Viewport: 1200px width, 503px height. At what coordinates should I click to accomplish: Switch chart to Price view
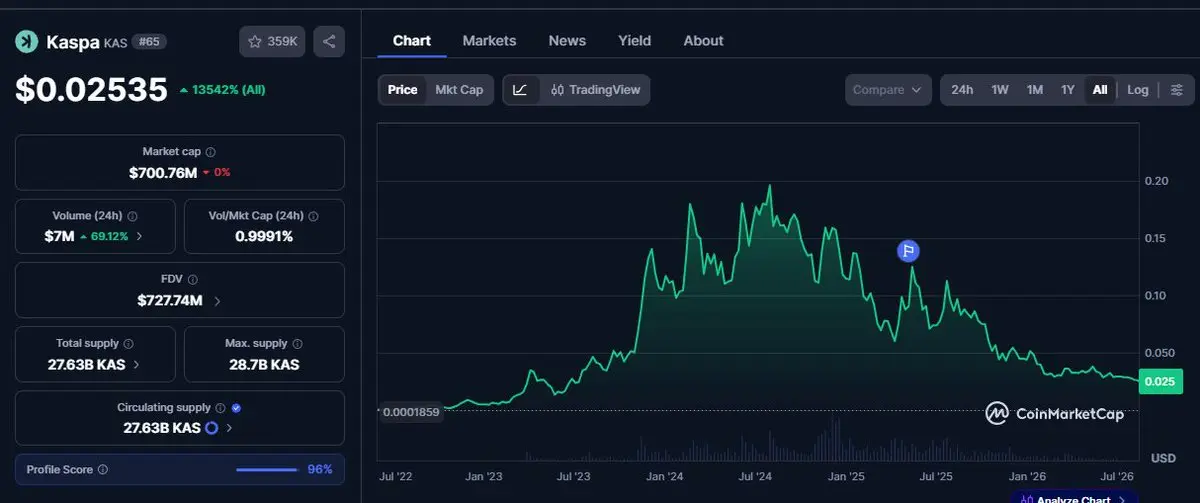pyautogui.click(x=403, y=90)
